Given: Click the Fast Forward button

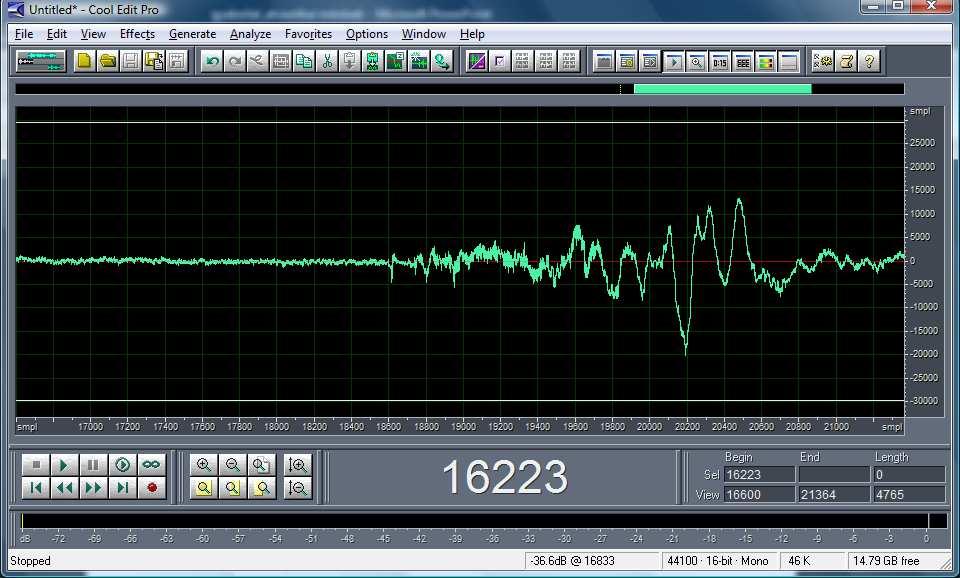Looking at the screenshot, I should pos(93,488).
